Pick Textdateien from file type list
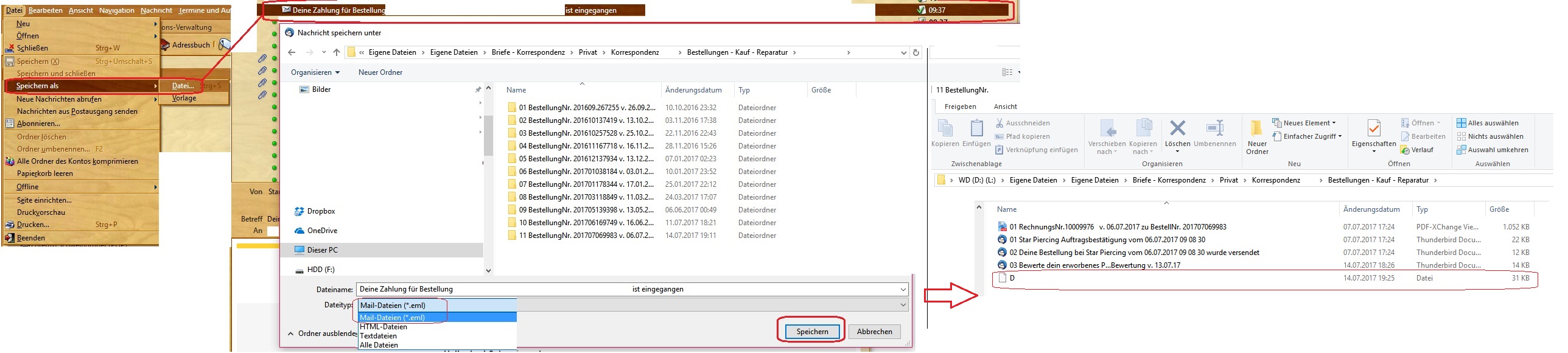 pos(437,336)
